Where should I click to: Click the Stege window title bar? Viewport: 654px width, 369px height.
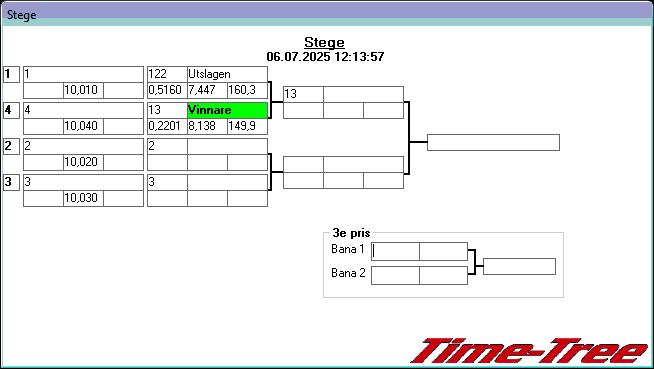[x=327, y=14]
